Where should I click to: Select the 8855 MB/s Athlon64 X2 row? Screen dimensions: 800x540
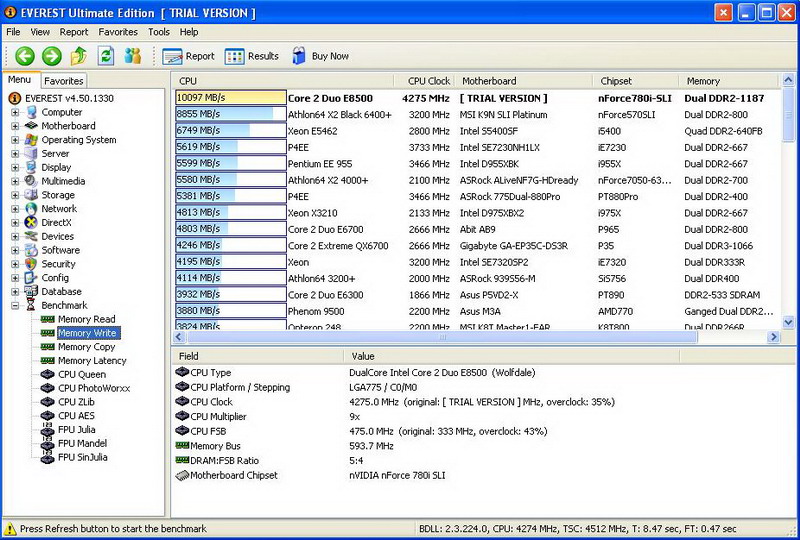tap(477, 114)
